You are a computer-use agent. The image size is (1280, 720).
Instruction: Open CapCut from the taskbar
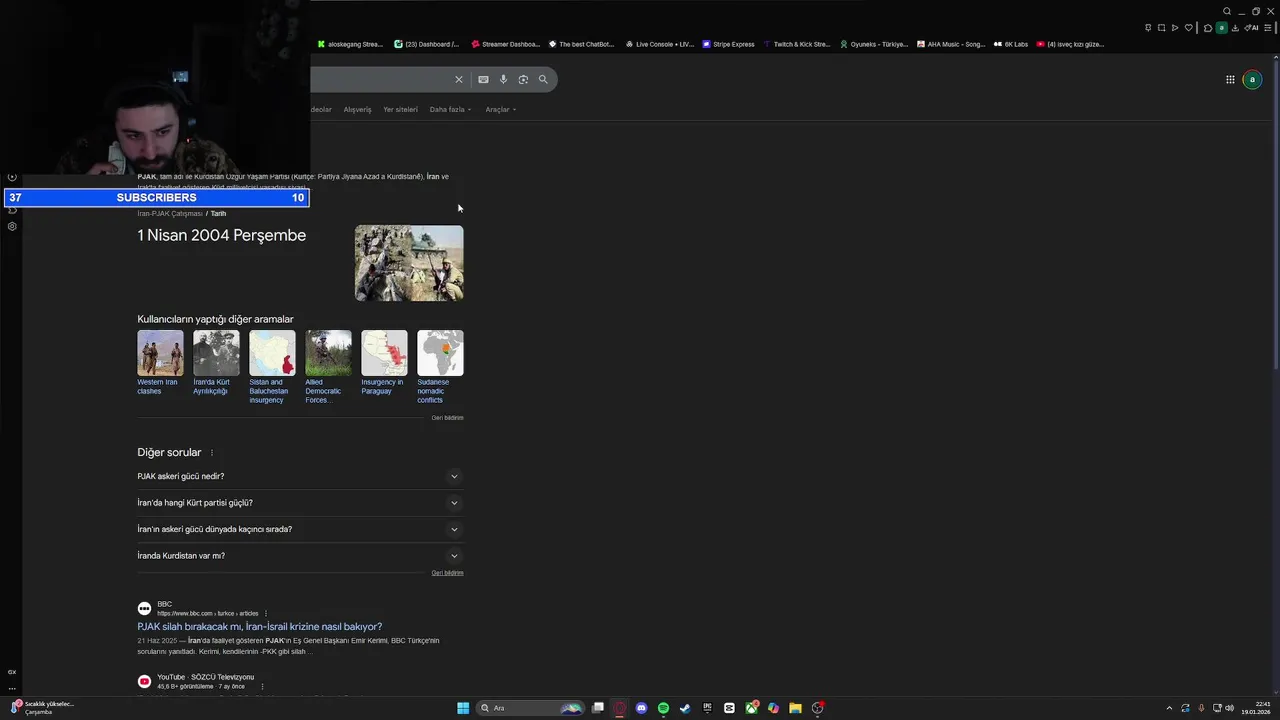[729, 708]
